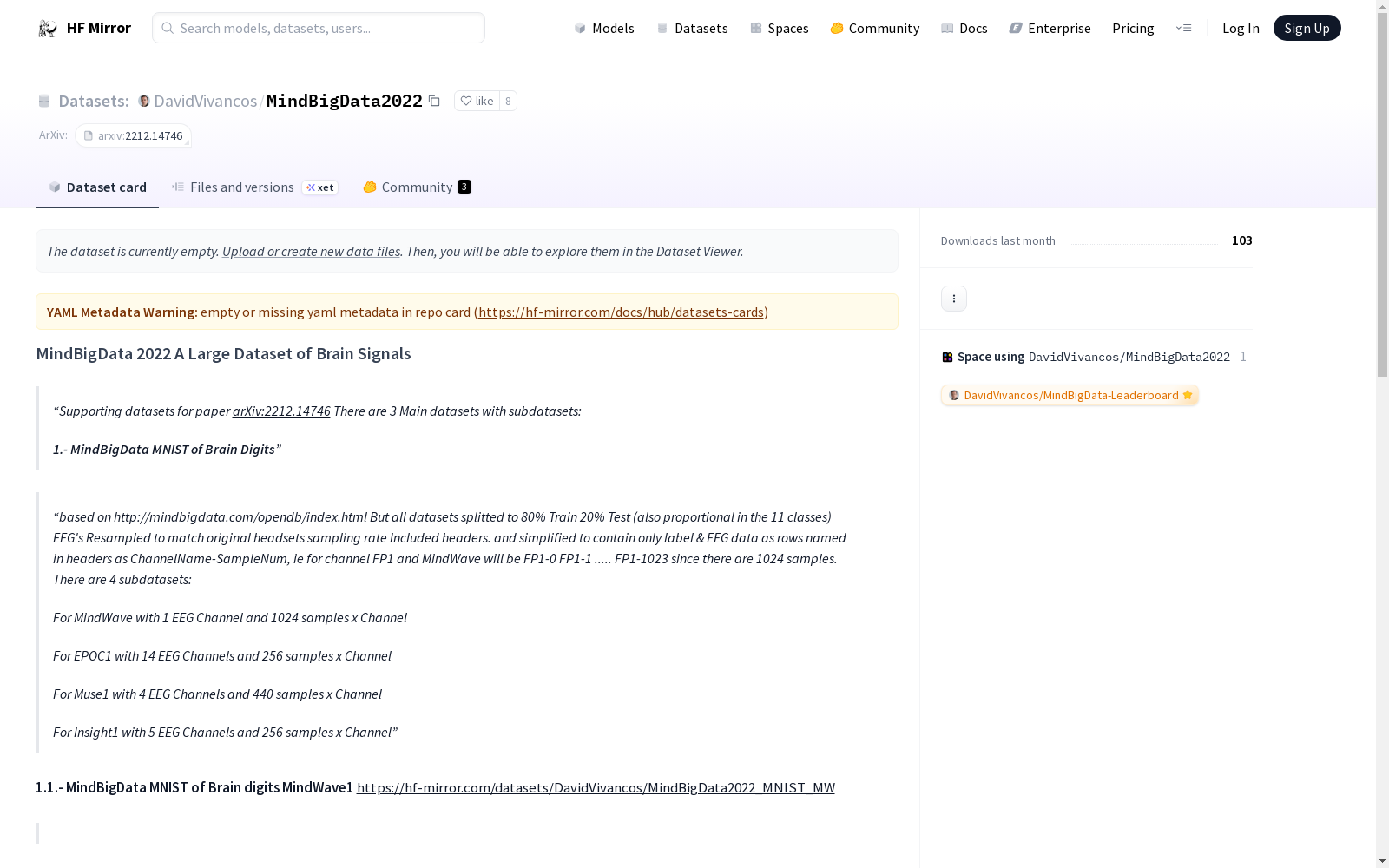The width and height of the screenshot is (1389, 868).
Task: Open the datasets-cards documentation link
Action: click(x=621, y=312)
